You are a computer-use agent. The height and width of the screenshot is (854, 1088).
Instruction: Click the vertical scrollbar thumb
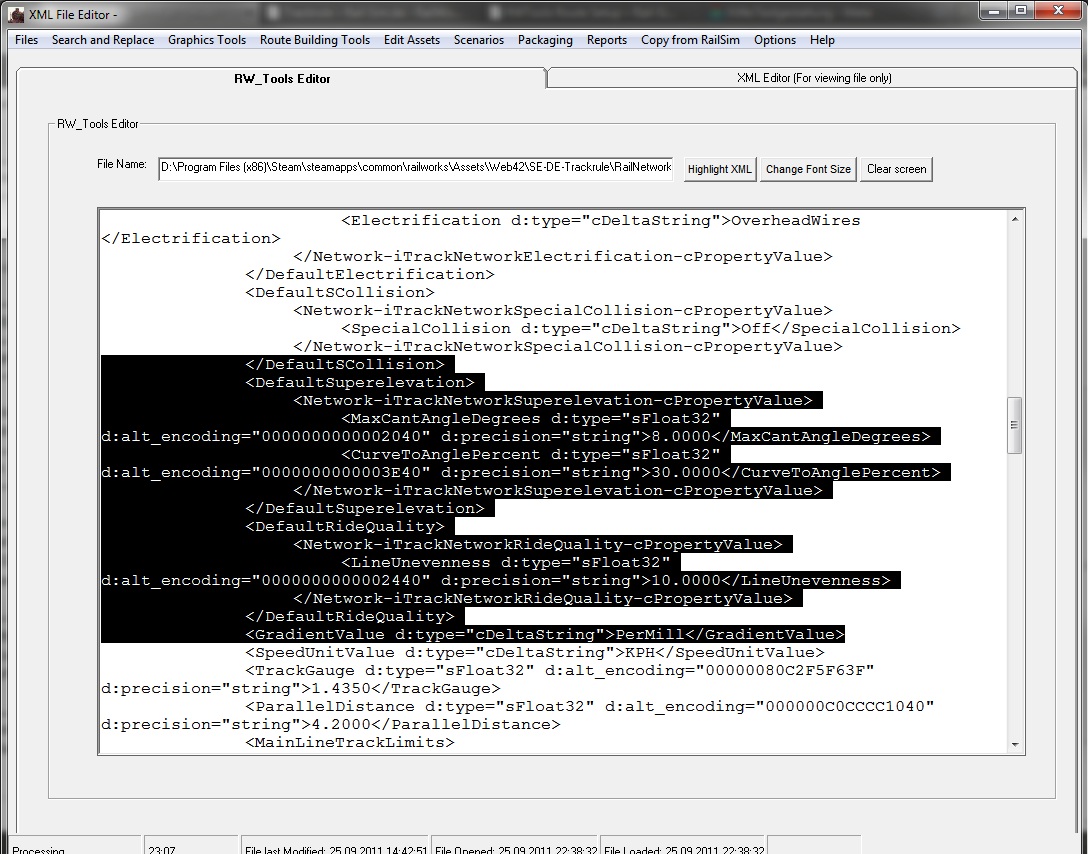(1014, 425)
